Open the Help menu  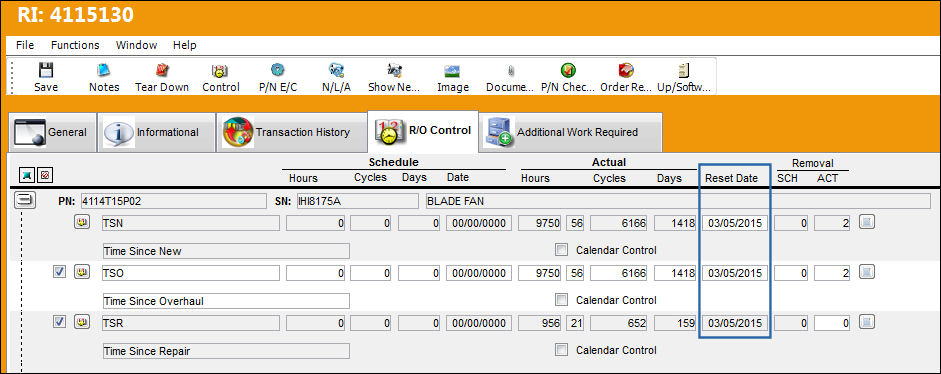185,45
